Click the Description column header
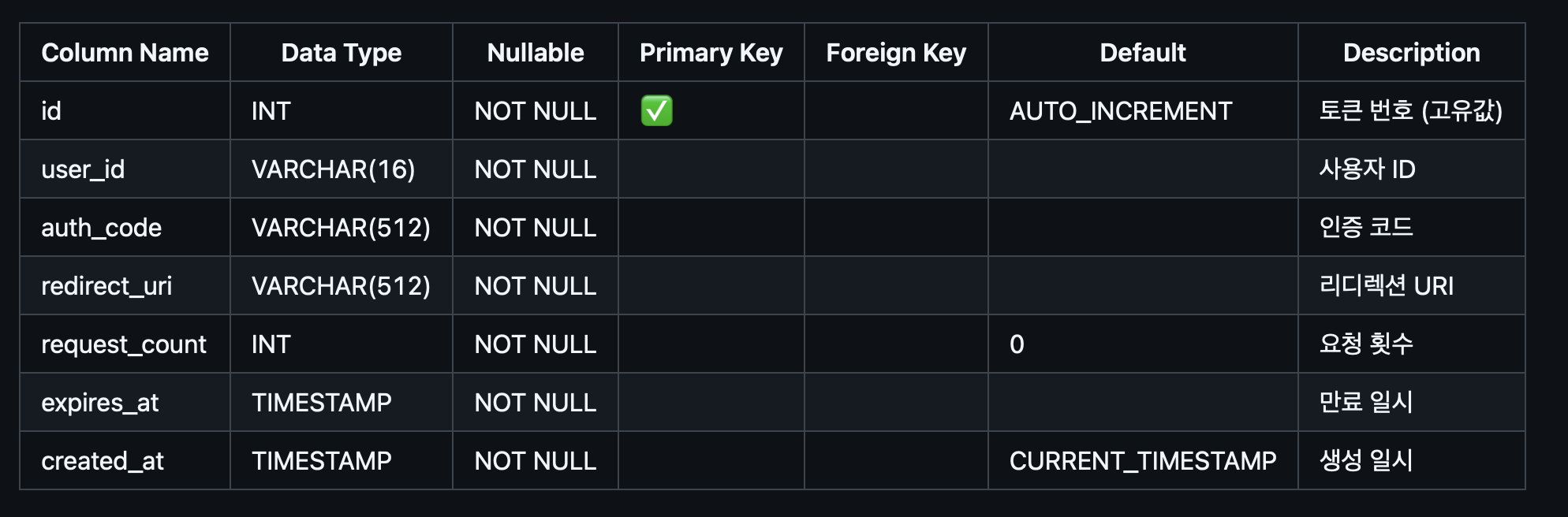 (1411, 53)
